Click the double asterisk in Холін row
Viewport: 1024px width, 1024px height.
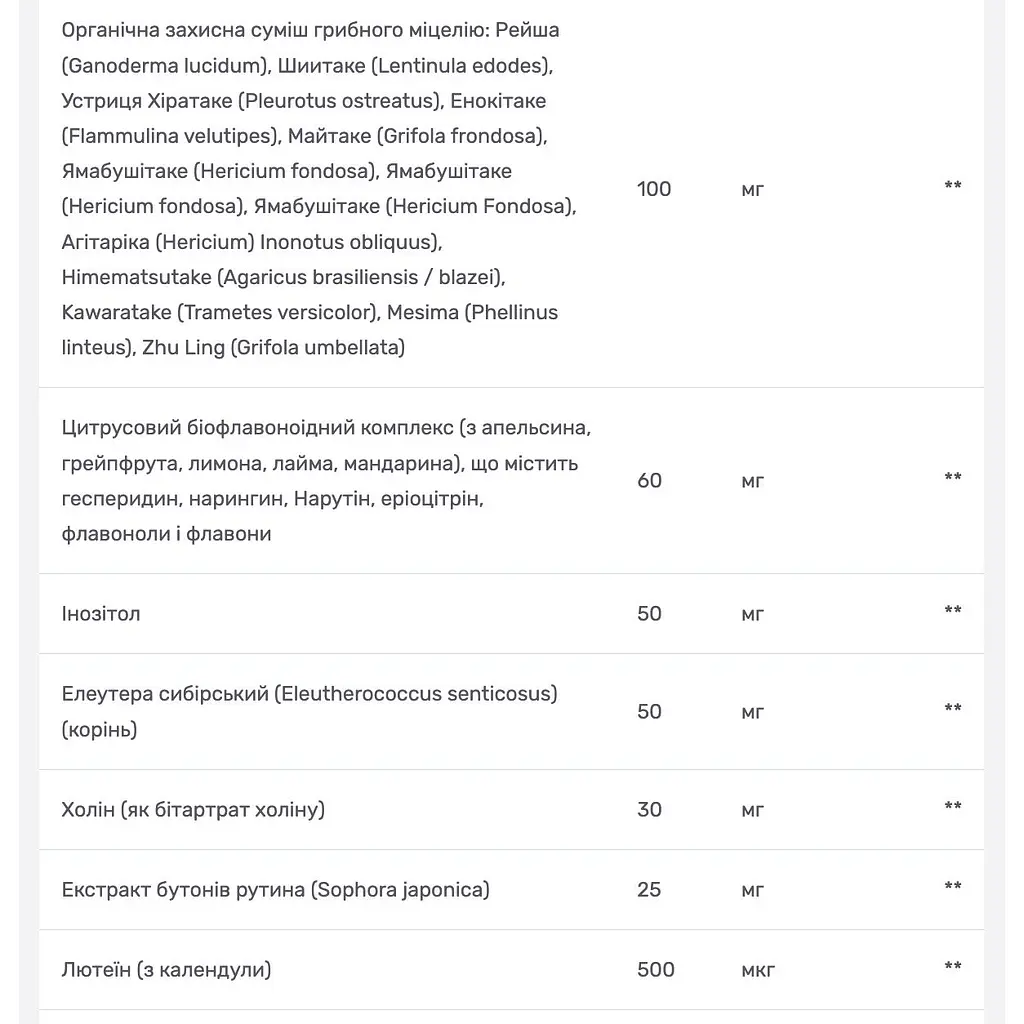click(x=953, y=806)
